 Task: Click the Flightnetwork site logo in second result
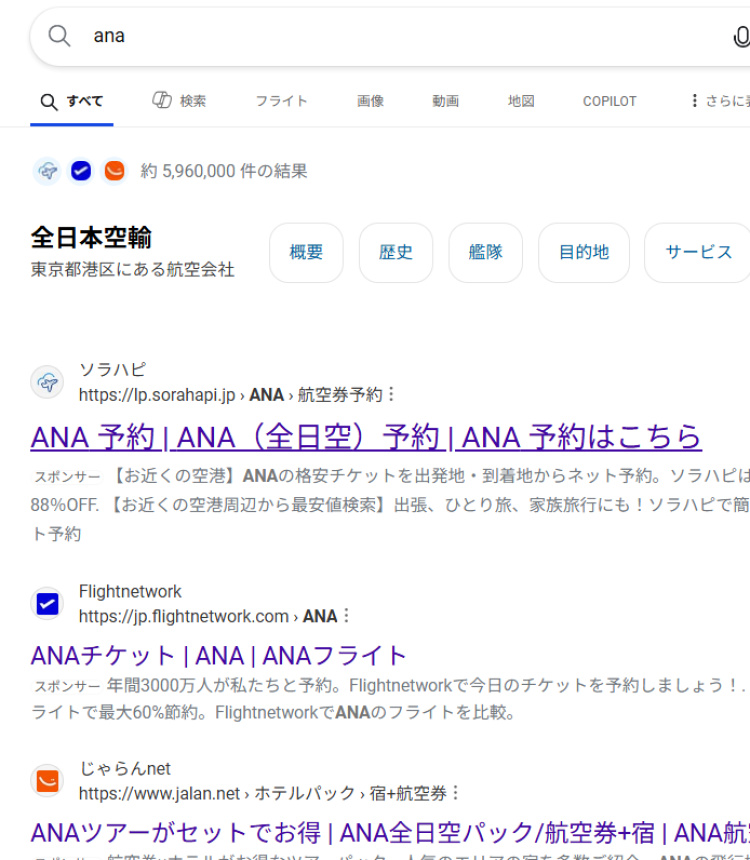coord(47,604)
